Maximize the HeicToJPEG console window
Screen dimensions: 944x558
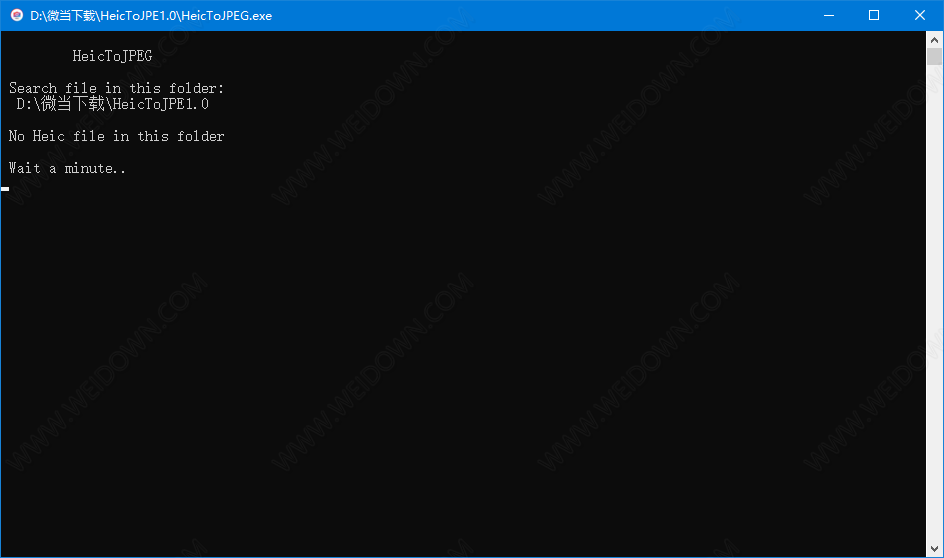(x=874, y=15)
